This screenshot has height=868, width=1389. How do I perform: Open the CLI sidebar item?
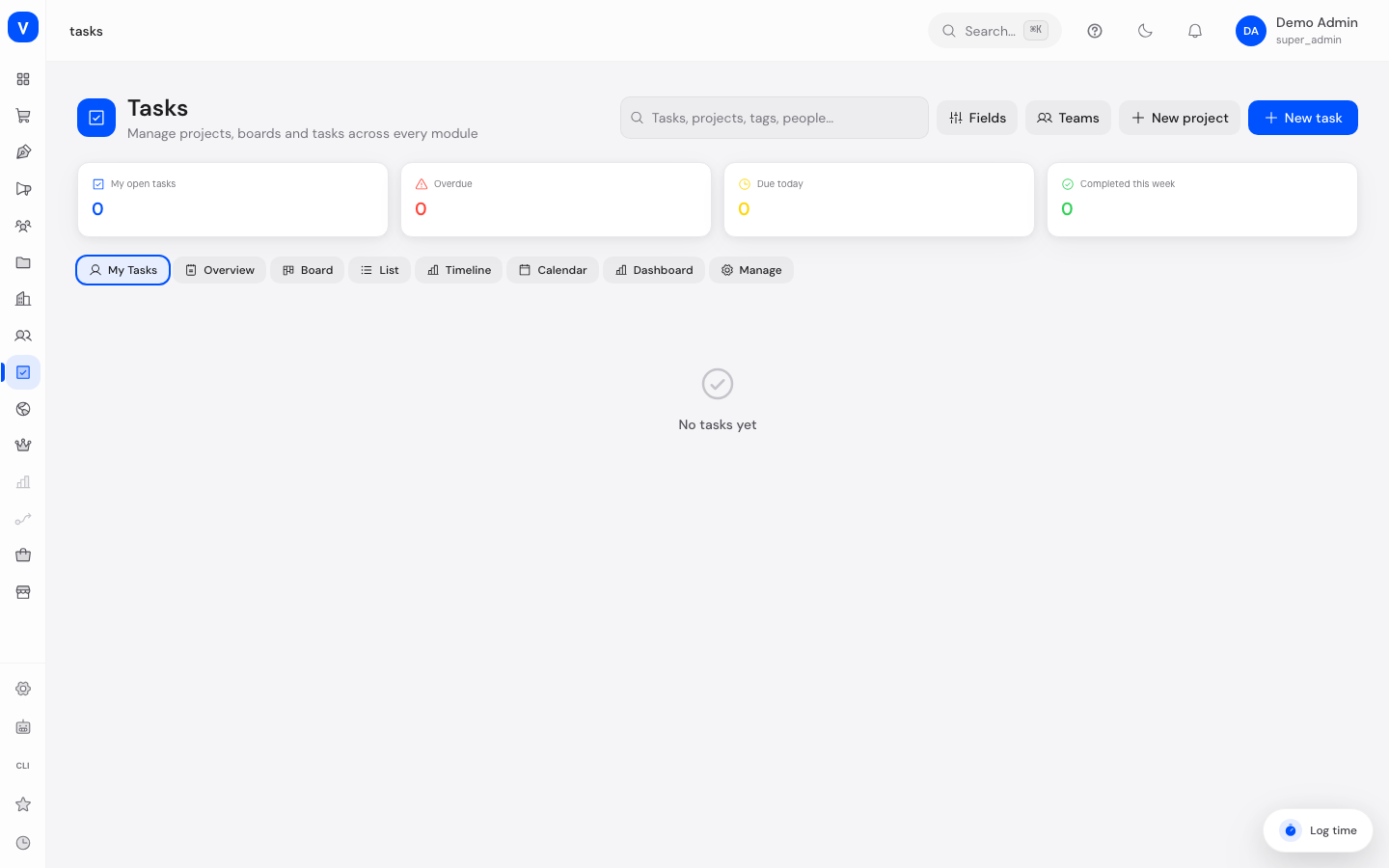23,766
